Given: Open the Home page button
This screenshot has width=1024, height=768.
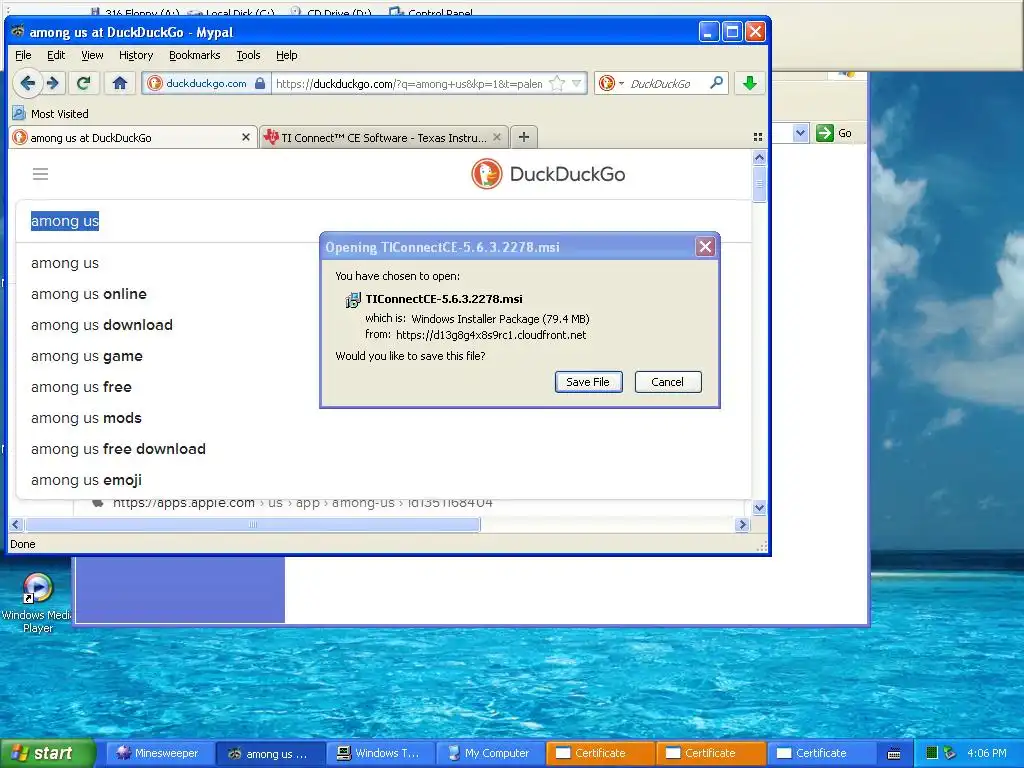Looking at the screenshot, I should tap(120, 83).
